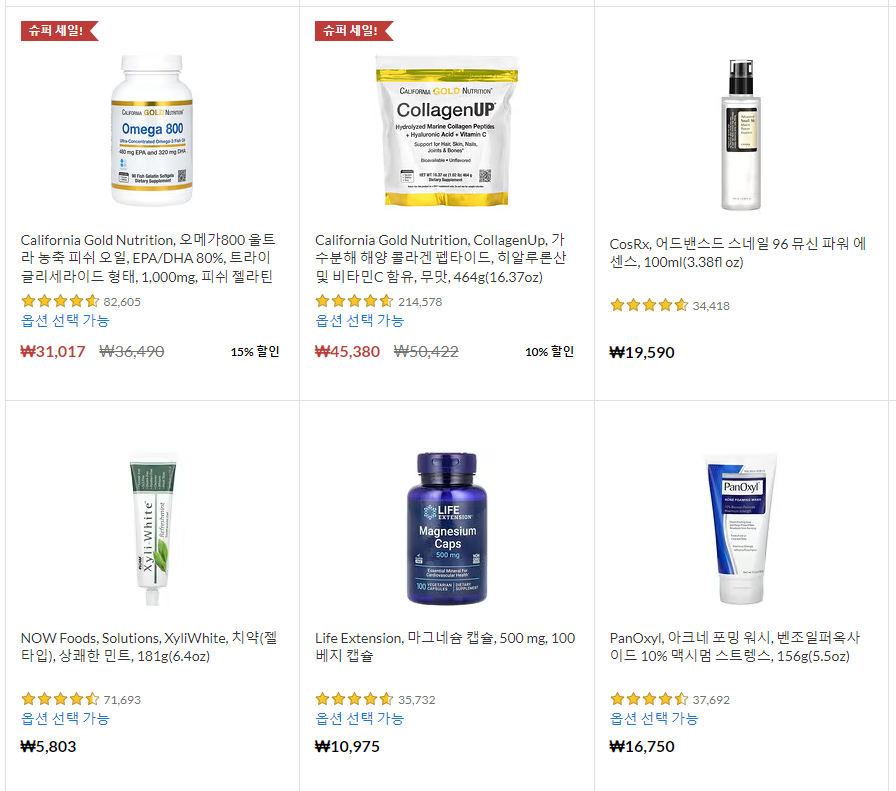Click options available link under PanOxyl
896x791 pixels.
tap(654, 718)
